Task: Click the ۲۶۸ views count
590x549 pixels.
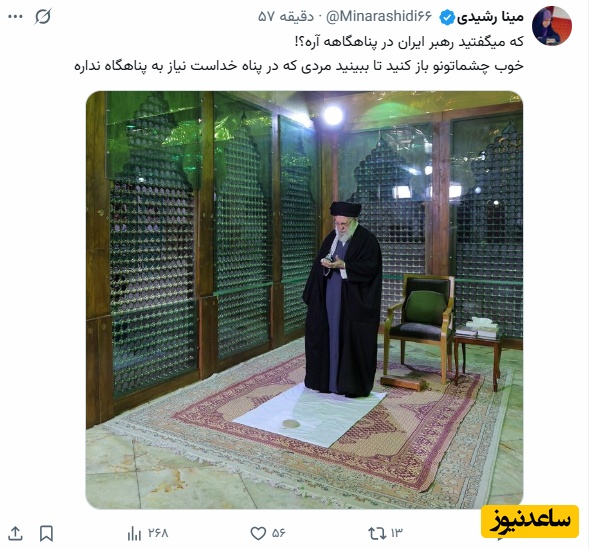Action: tap(158, 533)
